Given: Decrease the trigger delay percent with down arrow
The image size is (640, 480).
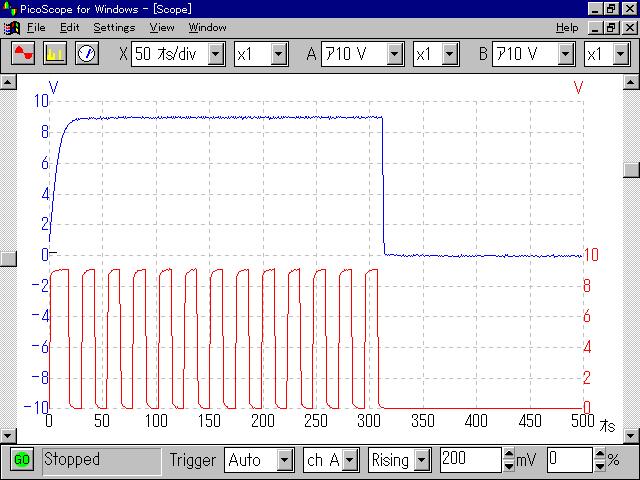Looking at the screenshot, I should 600,466.
